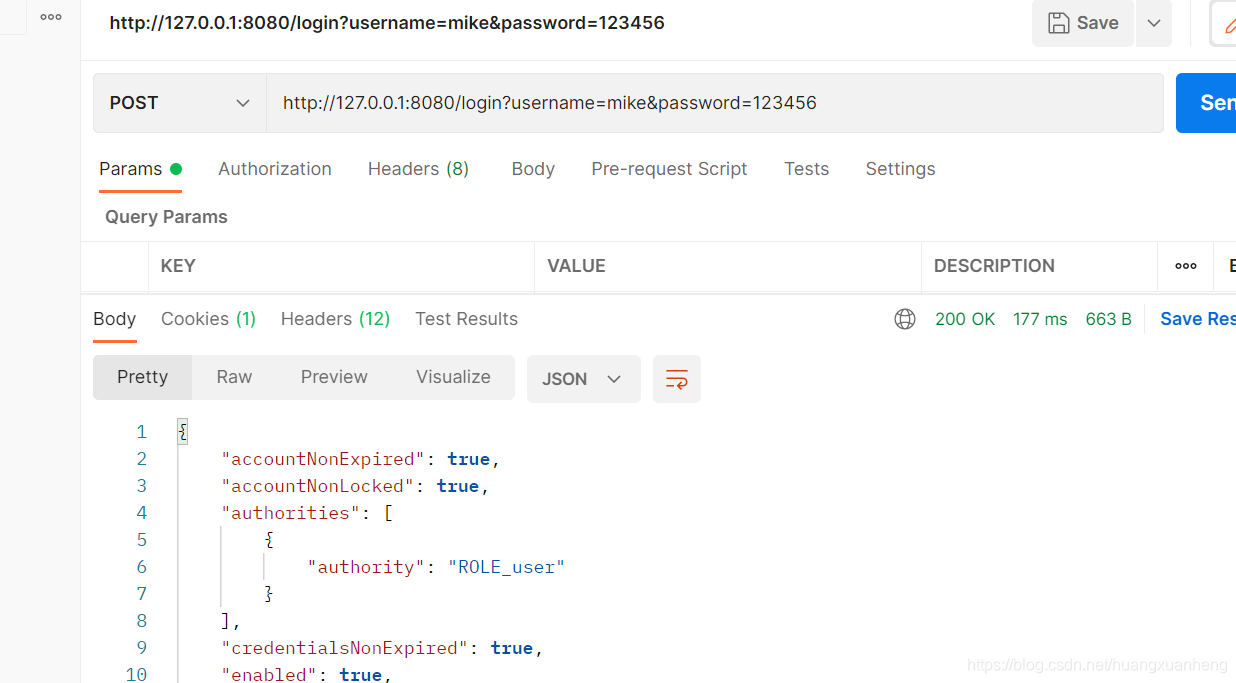
Task: Click the "ROLE_user" value in response
Action: [506, 567]
